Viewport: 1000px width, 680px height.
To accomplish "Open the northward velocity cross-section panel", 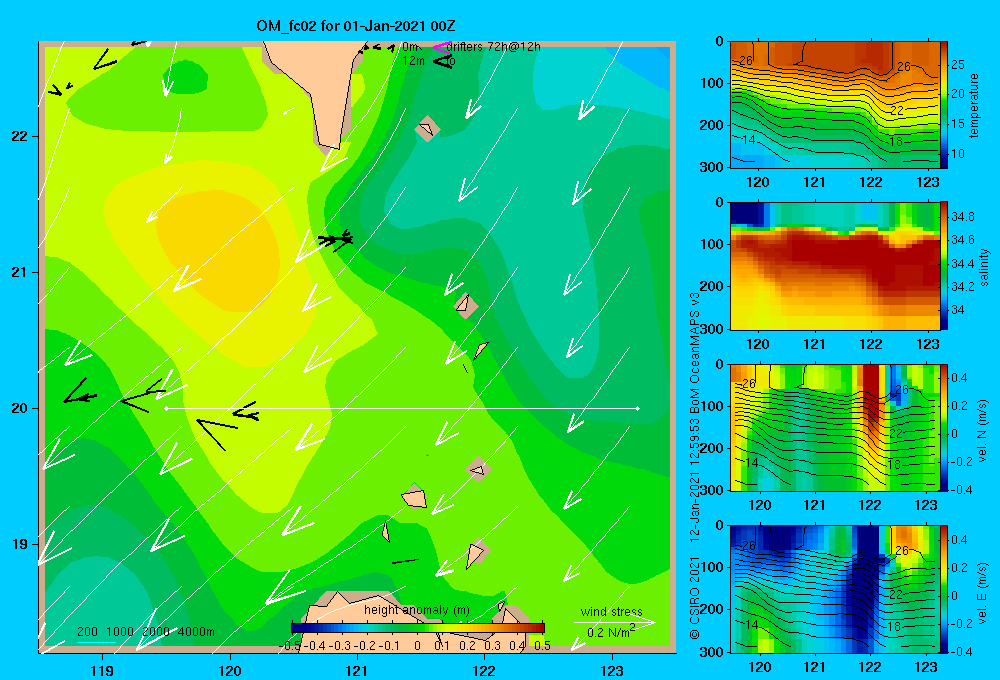I will click(834, 427).
